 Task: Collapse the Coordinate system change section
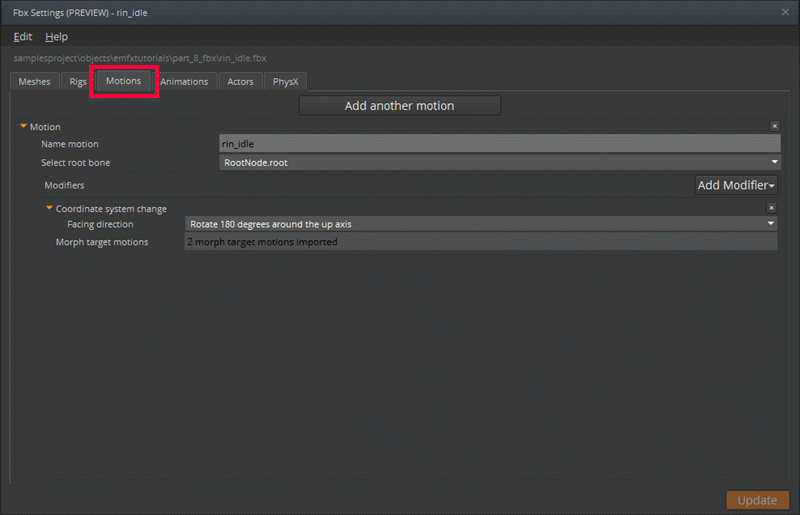pyautogui.click(x=49, y=209)
